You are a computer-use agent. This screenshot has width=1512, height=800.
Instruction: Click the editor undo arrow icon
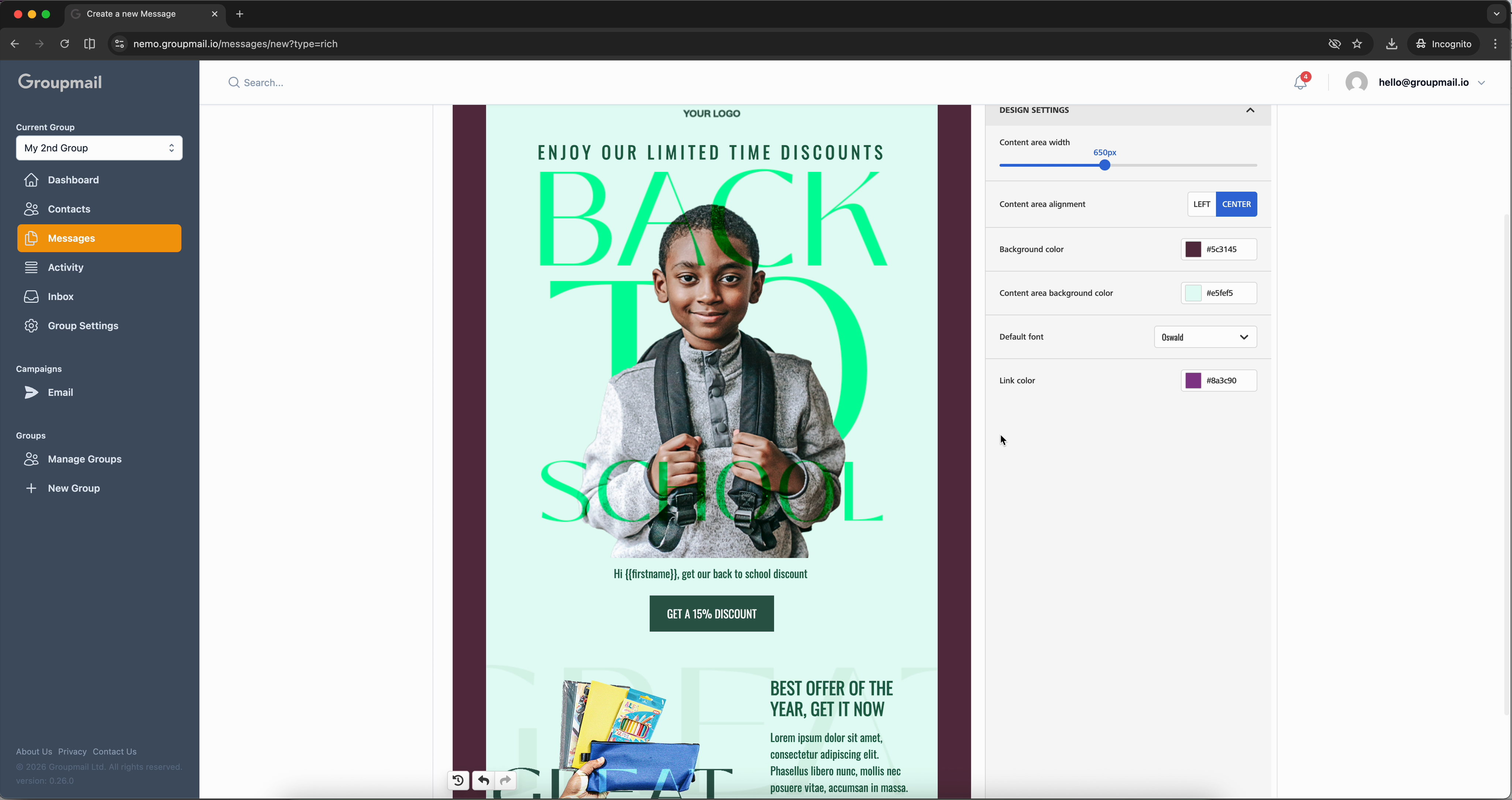tap(483, 780)
